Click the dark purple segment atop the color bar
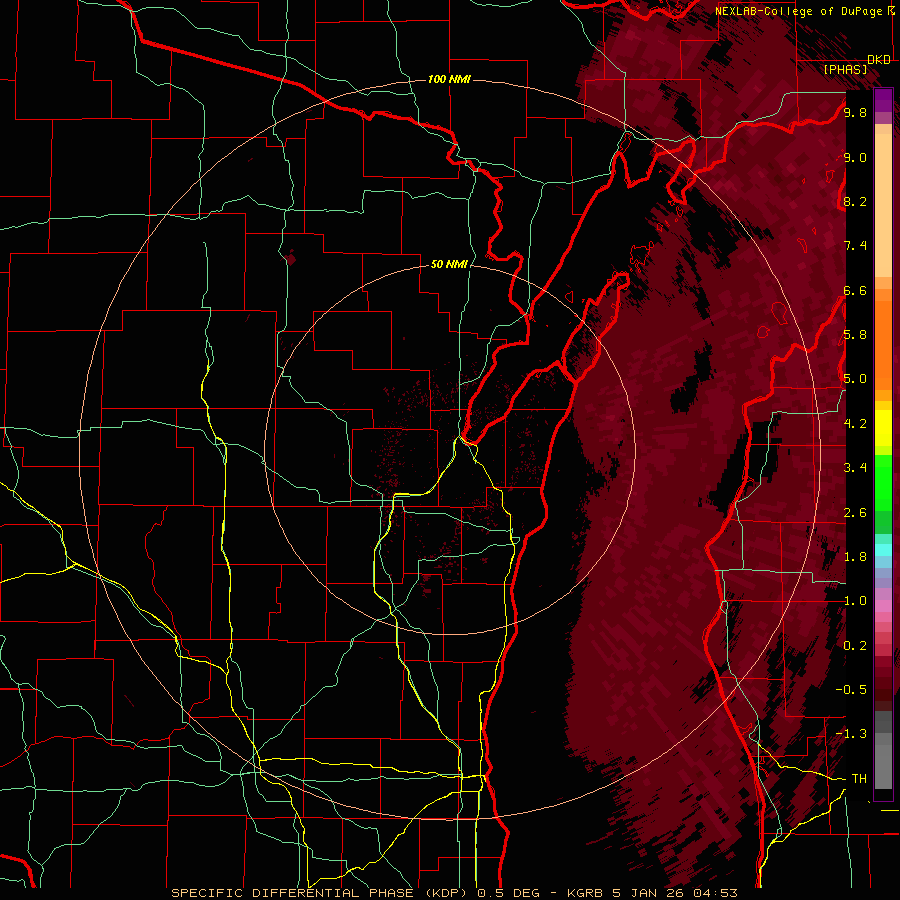900x900 pixels. [x=883, y=100]
